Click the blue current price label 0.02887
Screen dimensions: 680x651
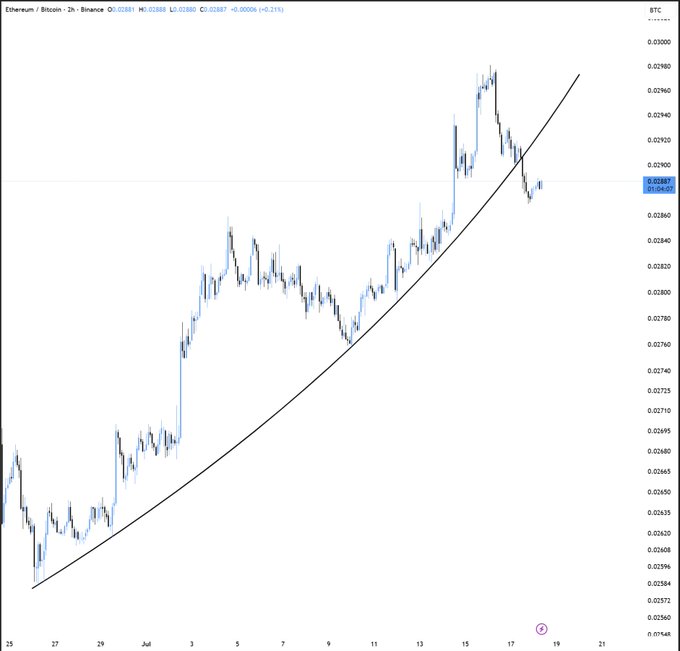[x=659, y=185]
